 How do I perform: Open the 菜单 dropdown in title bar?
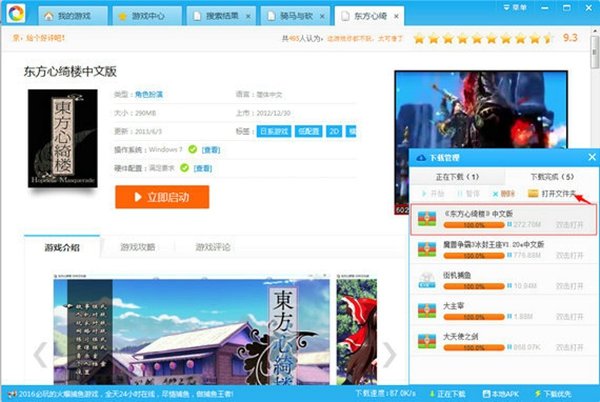pyautogui.click(x=571, y=7)
